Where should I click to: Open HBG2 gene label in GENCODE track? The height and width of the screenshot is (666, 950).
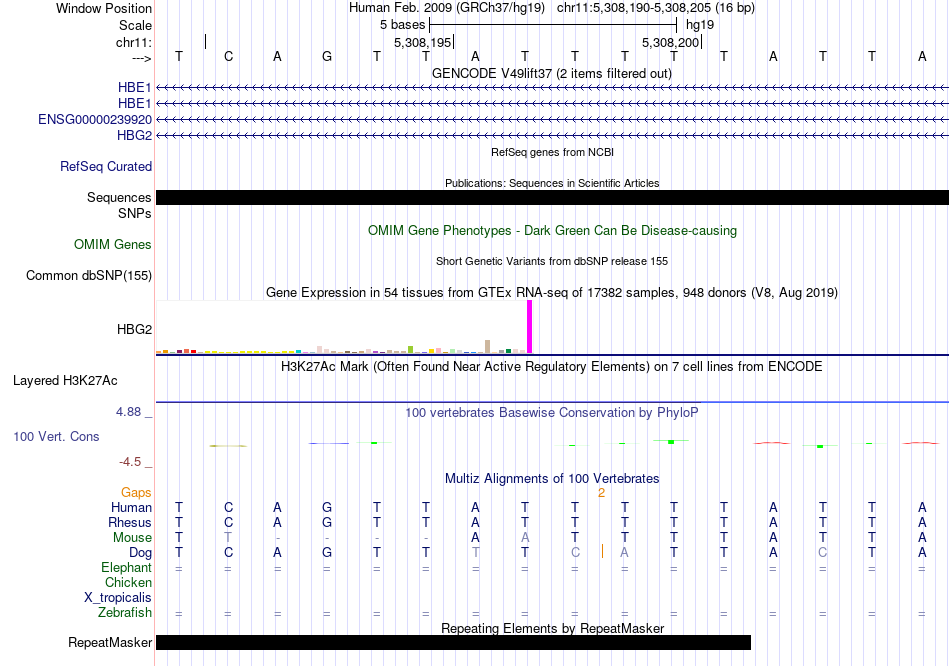tap(135, 135)
